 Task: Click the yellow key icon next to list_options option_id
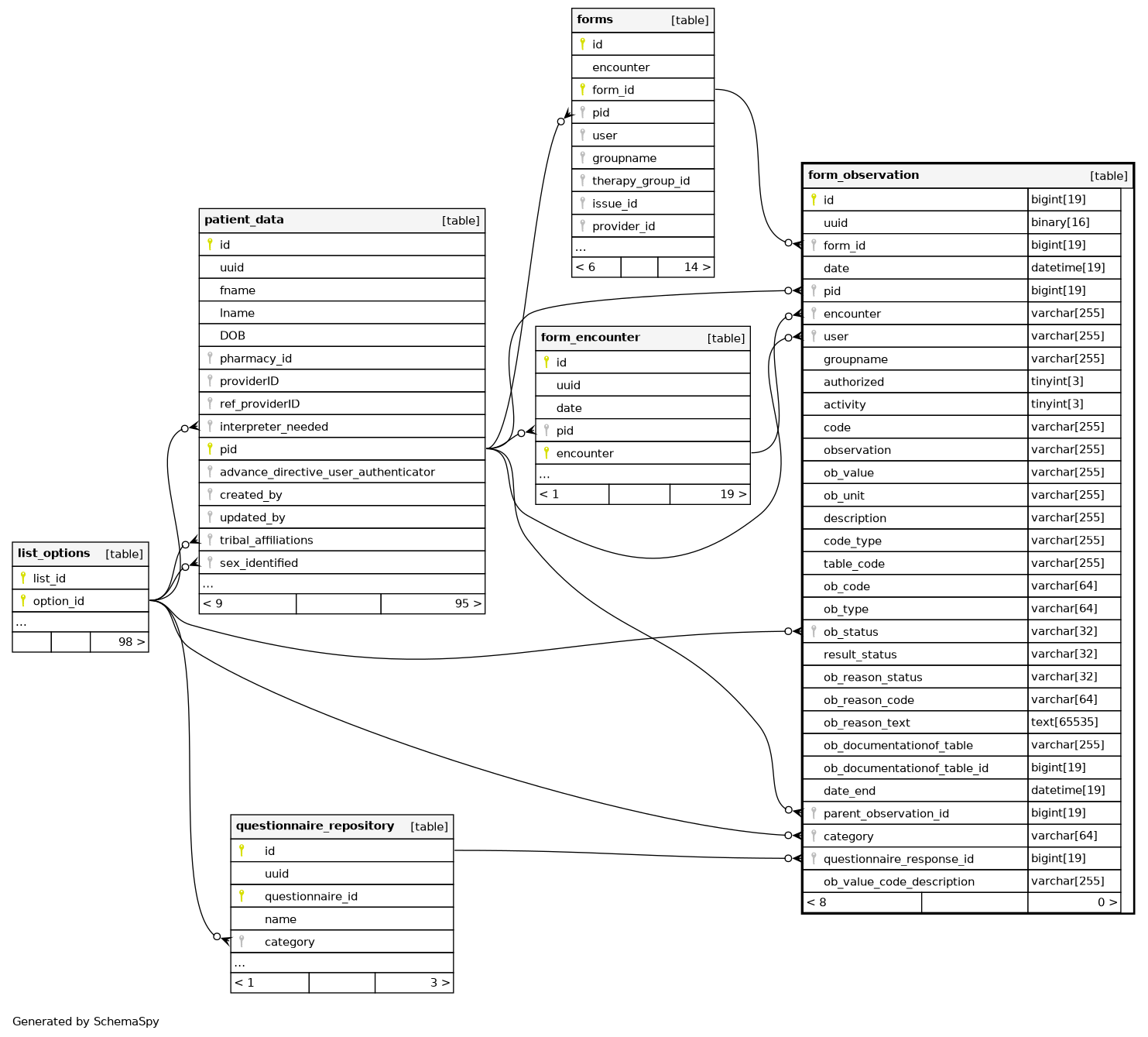pyautogui.click(x=23, y=601)
